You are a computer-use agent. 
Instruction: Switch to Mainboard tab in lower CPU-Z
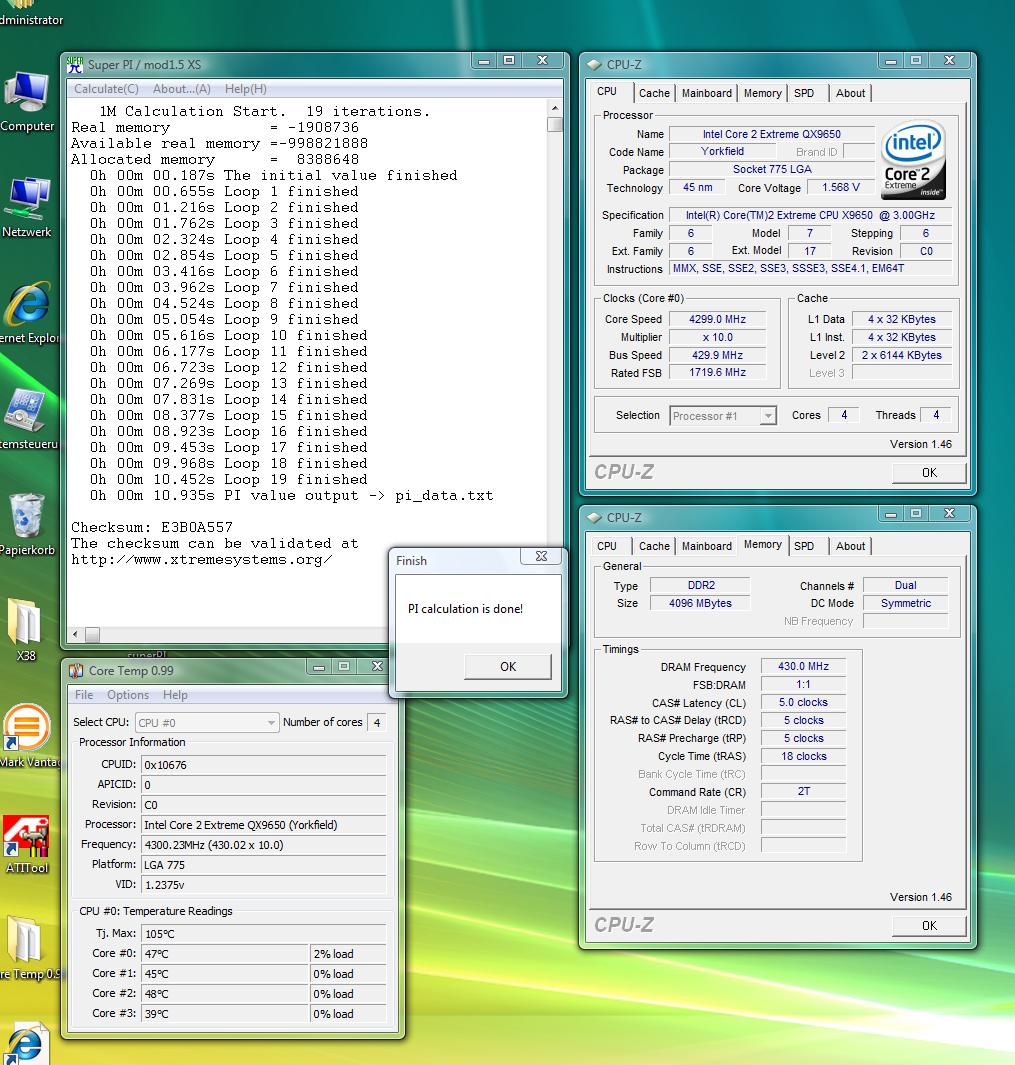707,546
